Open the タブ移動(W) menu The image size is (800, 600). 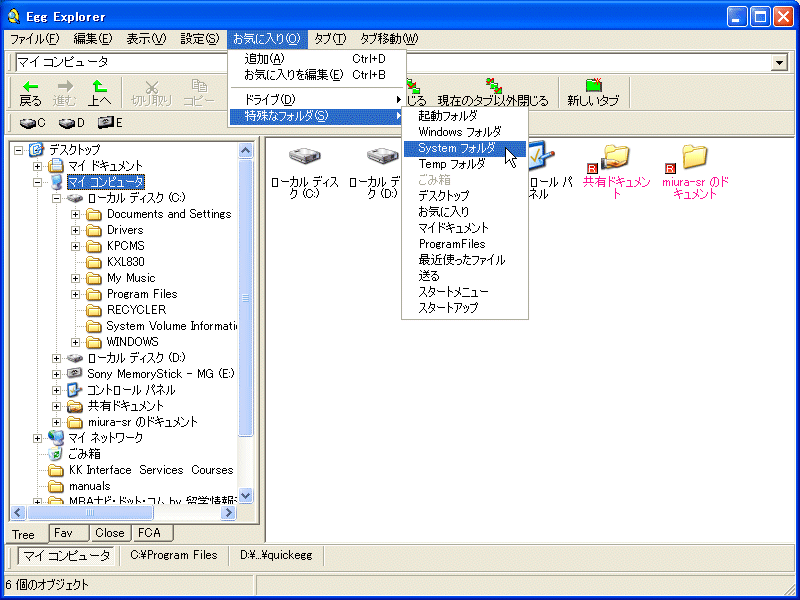point(389,39)
